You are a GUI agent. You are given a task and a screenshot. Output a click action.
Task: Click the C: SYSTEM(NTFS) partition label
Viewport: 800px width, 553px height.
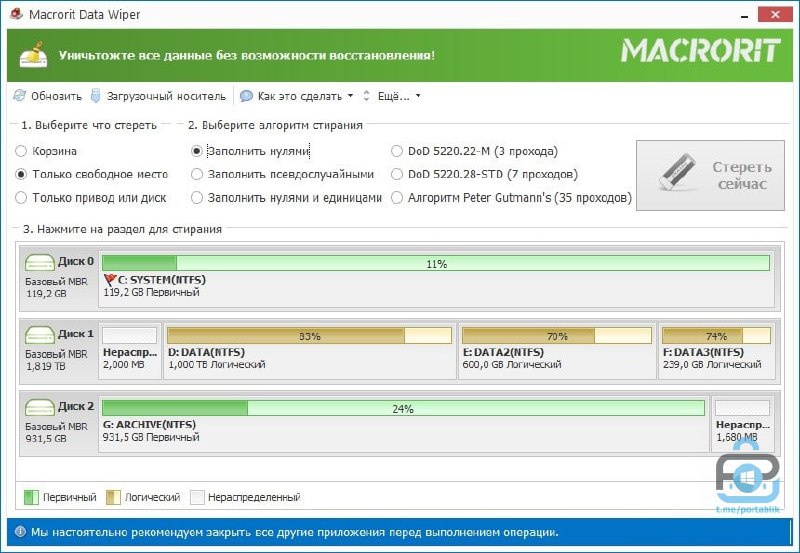click(162, 280)
